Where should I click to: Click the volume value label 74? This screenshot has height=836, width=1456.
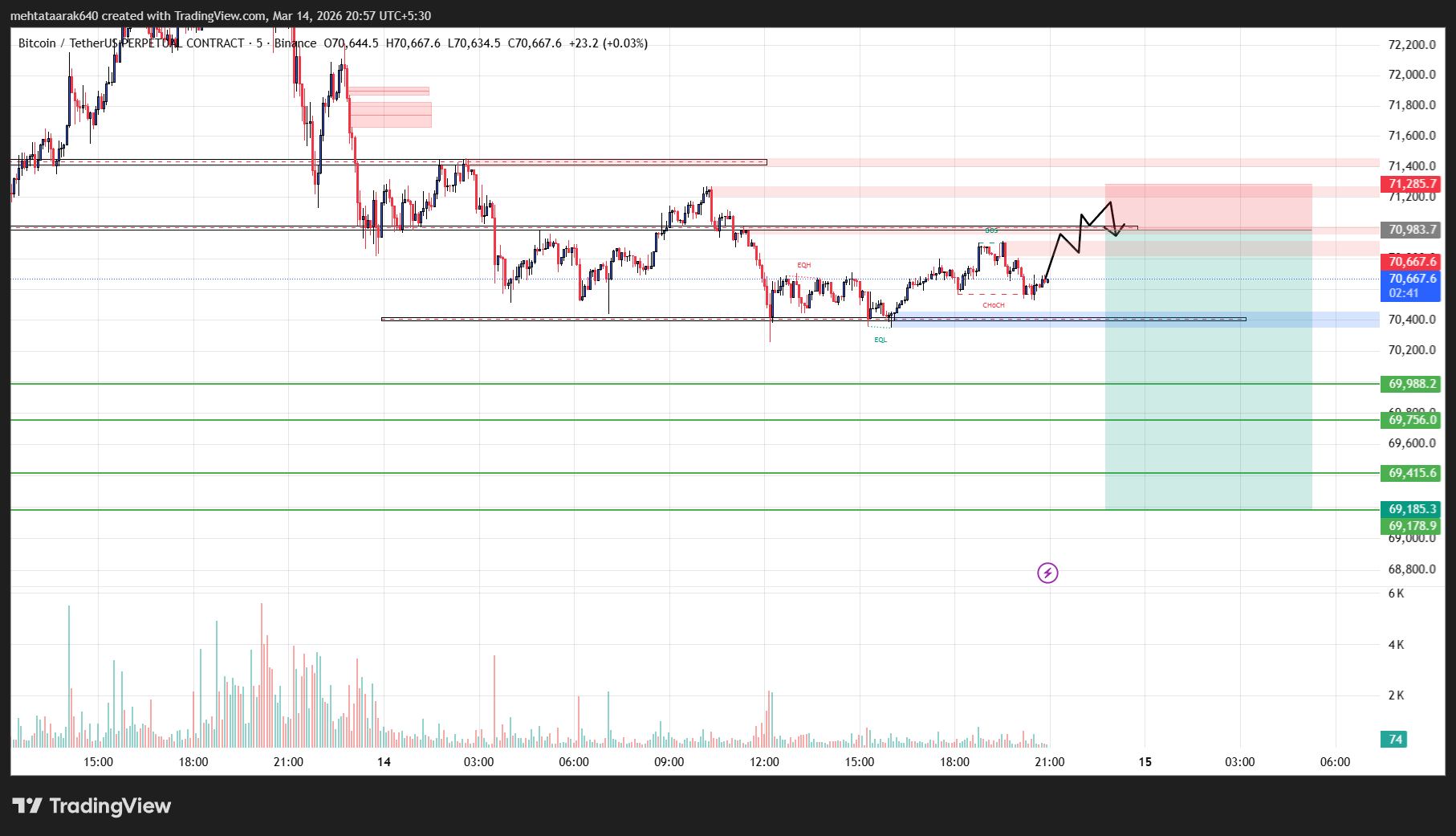pos(1396,740)
